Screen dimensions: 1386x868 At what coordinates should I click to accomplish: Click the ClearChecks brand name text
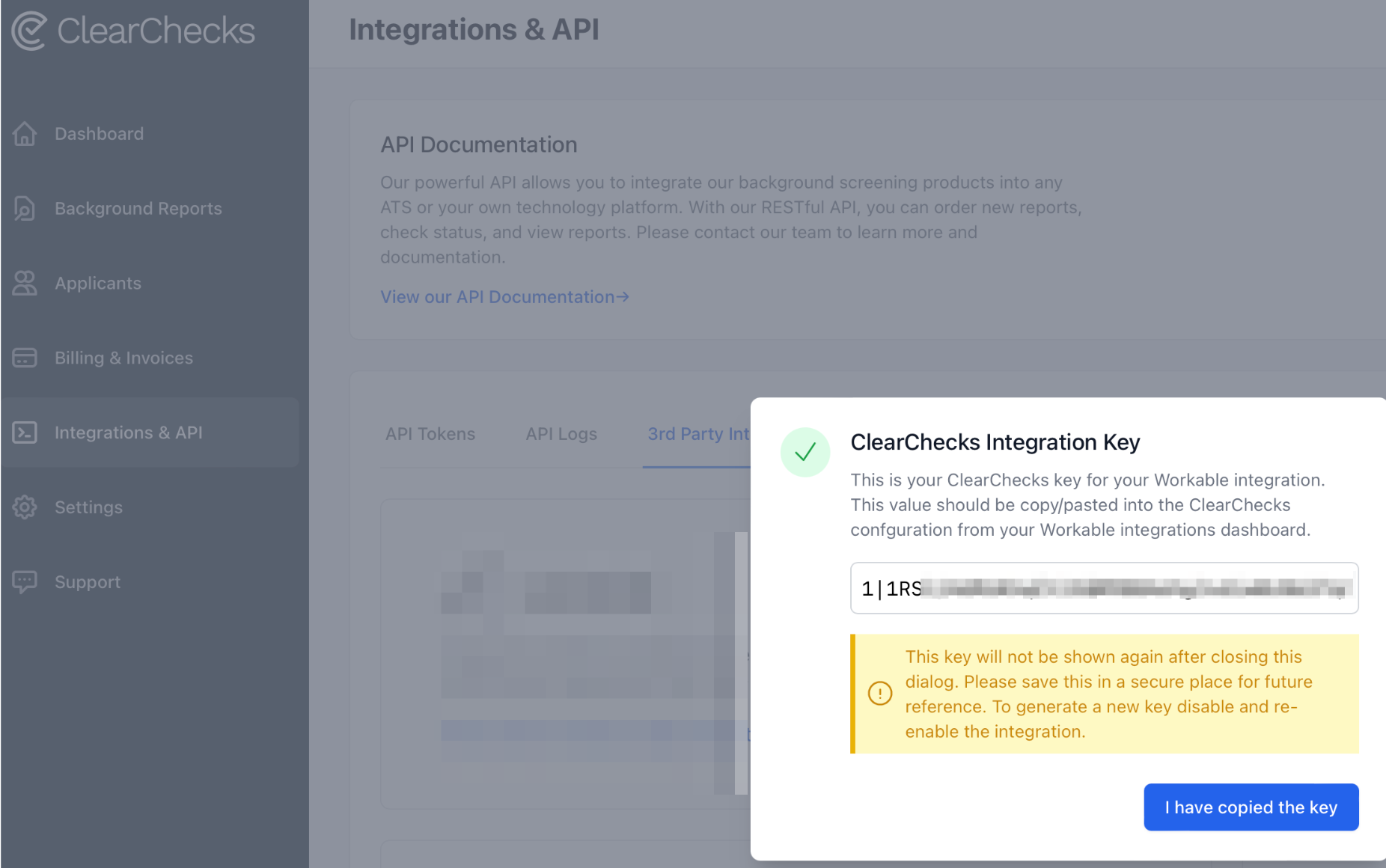156,31
